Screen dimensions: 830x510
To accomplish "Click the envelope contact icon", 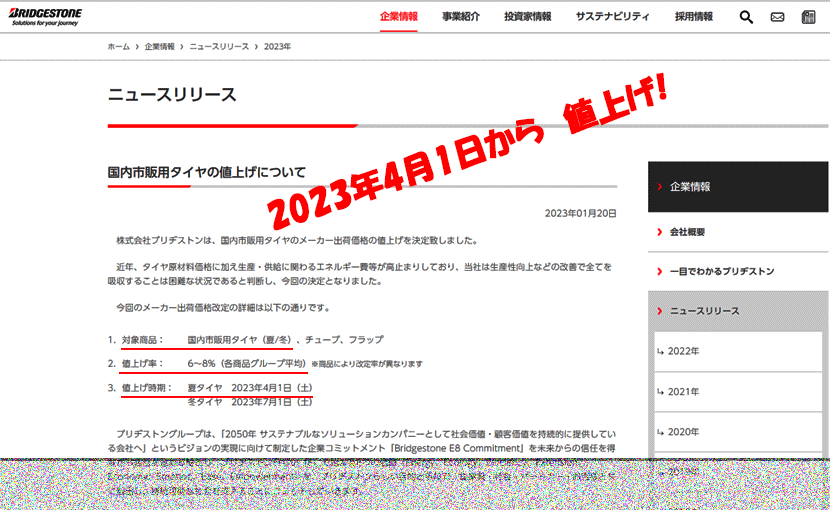I will coord(777,17).
